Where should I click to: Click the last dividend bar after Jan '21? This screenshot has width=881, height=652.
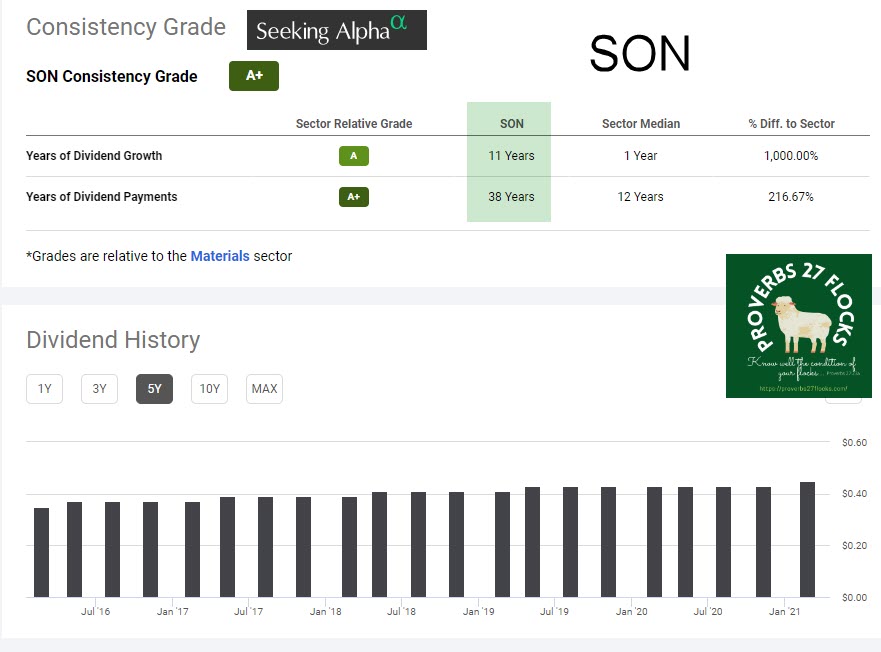click(x=807, y=540)
